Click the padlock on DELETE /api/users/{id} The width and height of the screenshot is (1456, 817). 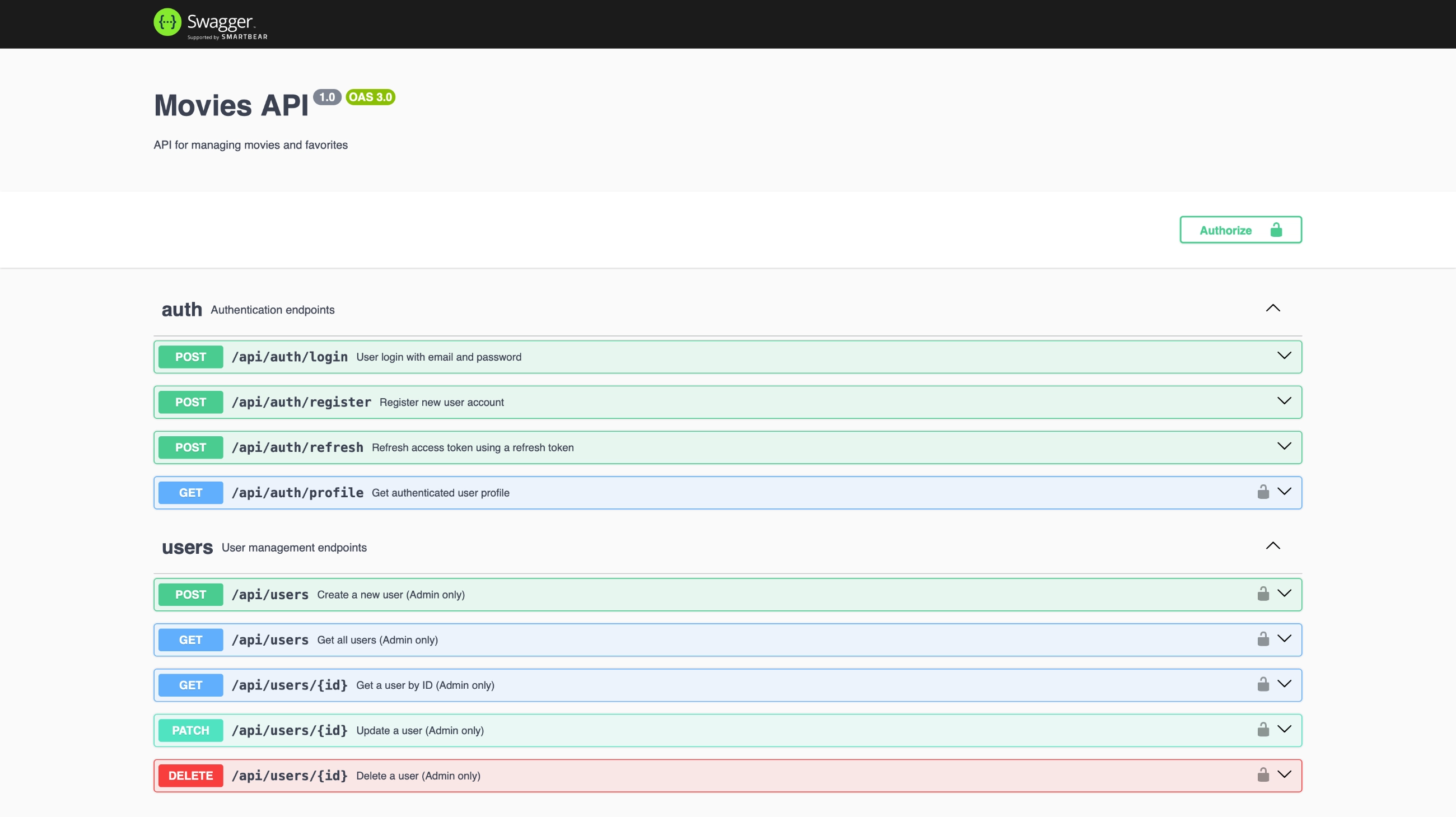(x=1264, y=775)
